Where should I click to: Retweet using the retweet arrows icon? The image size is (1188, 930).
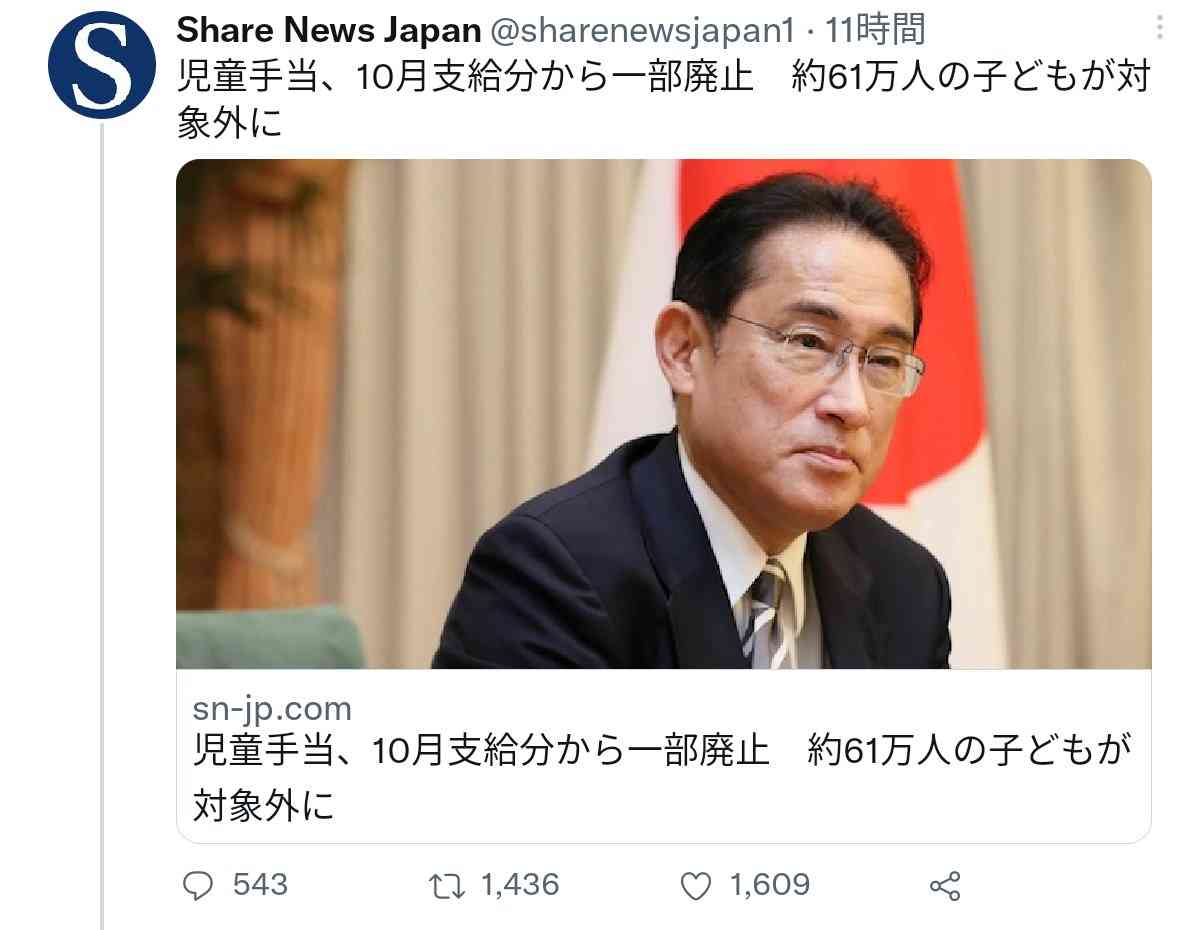(447, 886)
